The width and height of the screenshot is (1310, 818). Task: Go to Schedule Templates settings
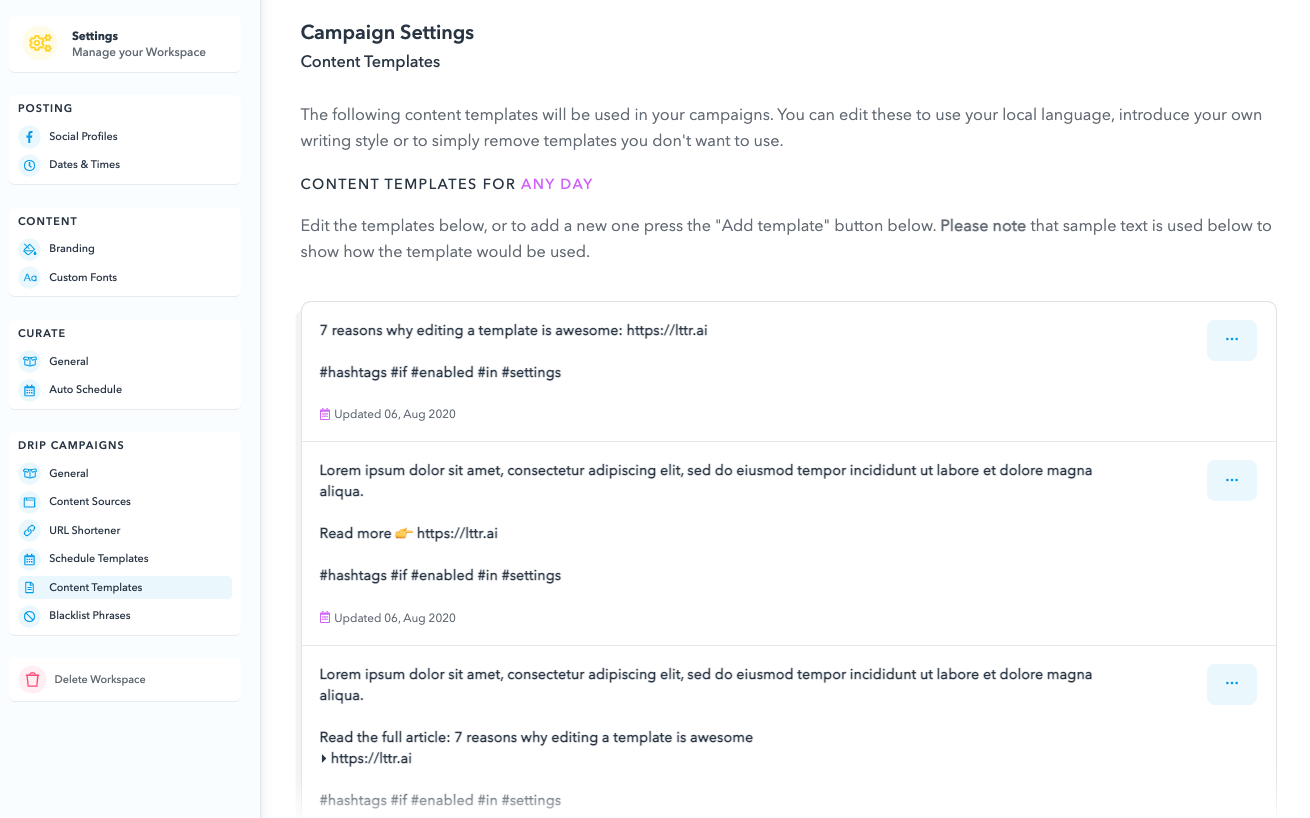tap(99, 559)
